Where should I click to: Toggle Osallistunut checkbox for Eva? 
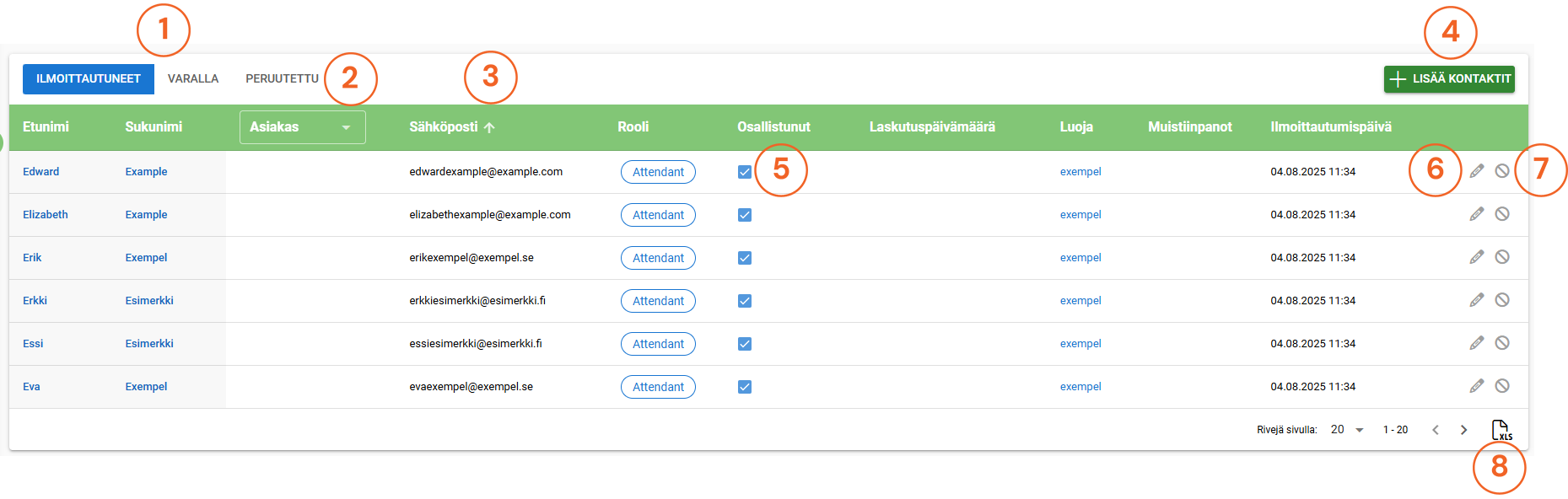(745, 387)
